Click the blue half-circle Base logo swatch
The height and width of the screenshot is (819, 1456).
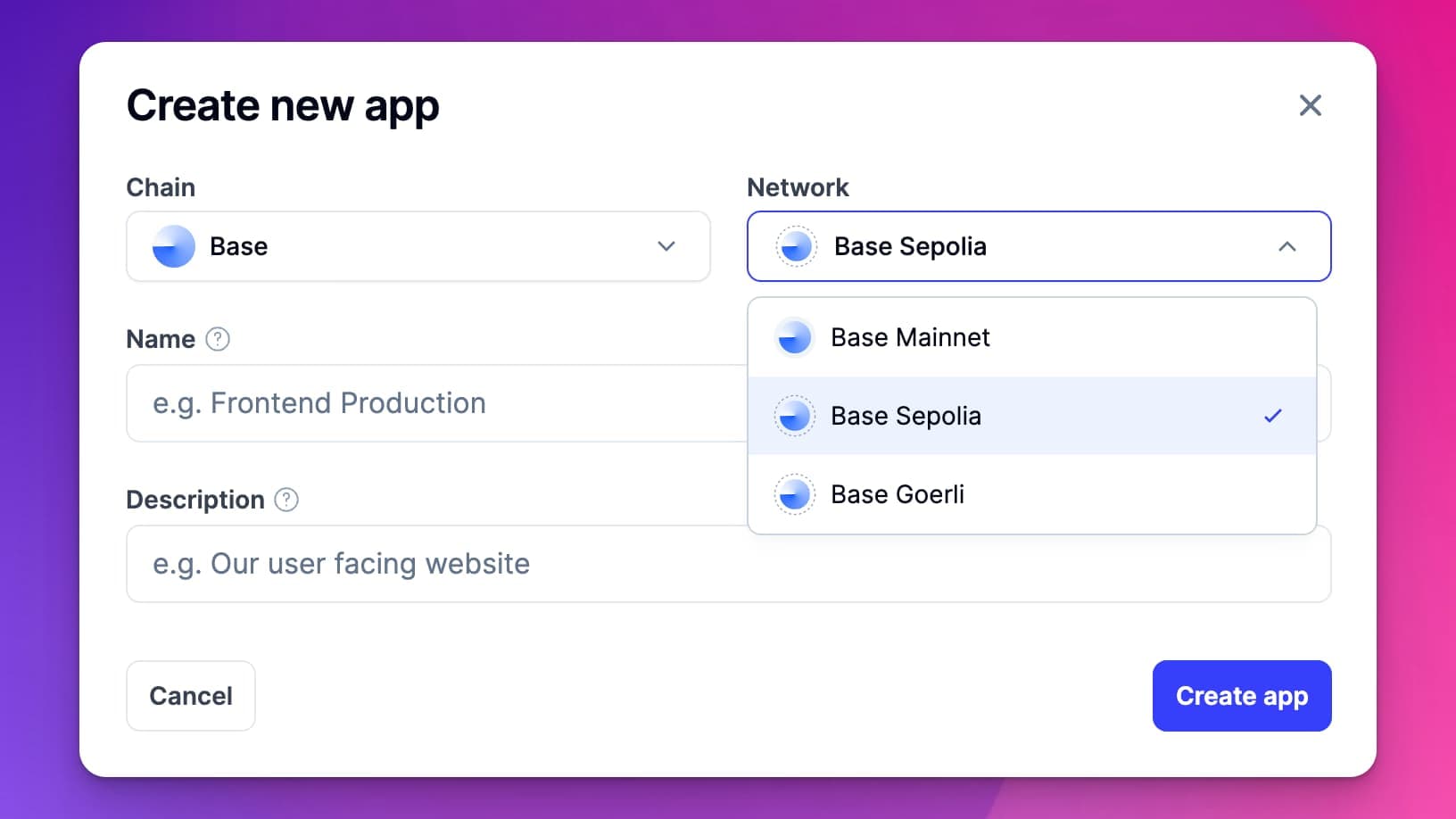pos(175,246)
